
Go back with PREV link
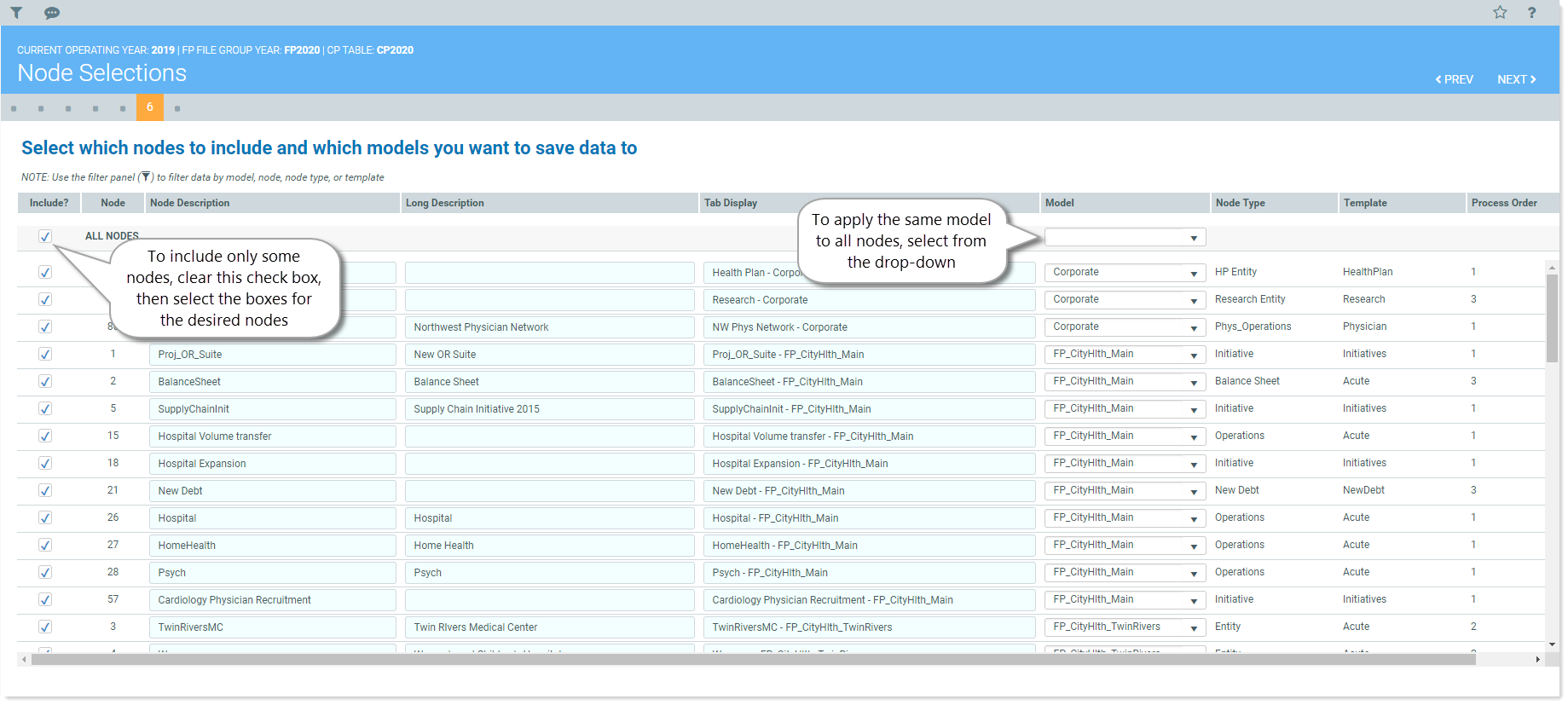click(x=1454, y=79)
